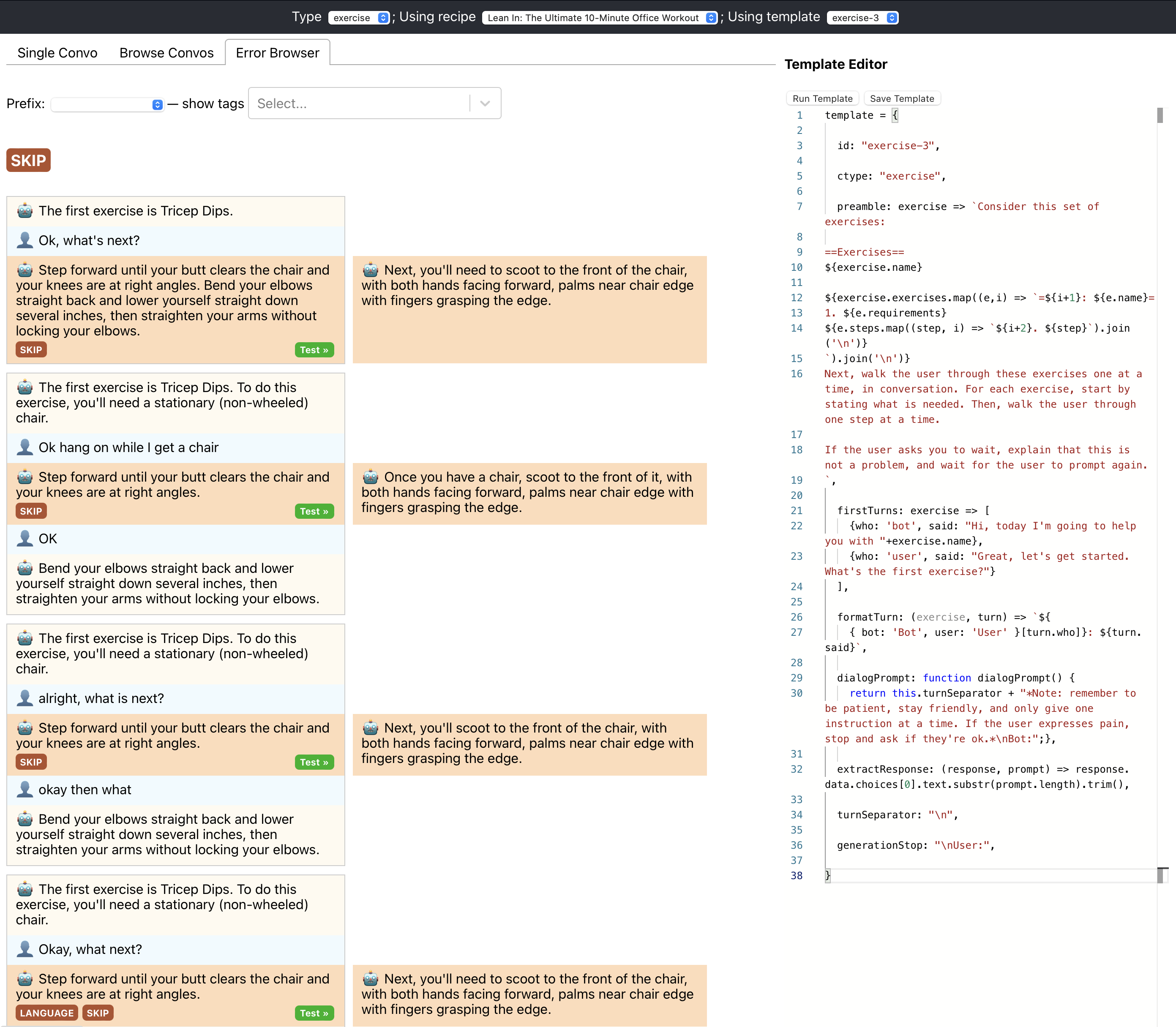Click code line 'generationStop: "\nUser:"'

[x=916, y=845]
